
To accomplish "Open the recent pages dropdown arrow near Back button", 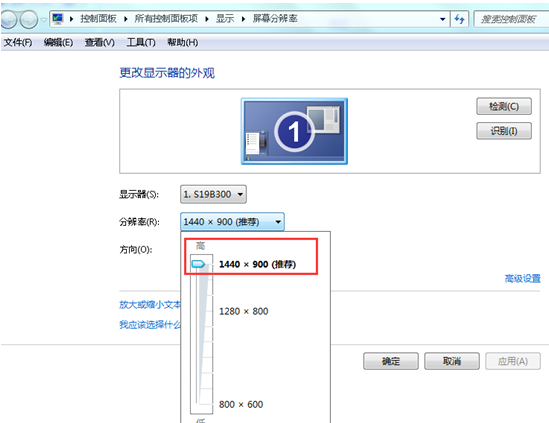I will 43,20.
